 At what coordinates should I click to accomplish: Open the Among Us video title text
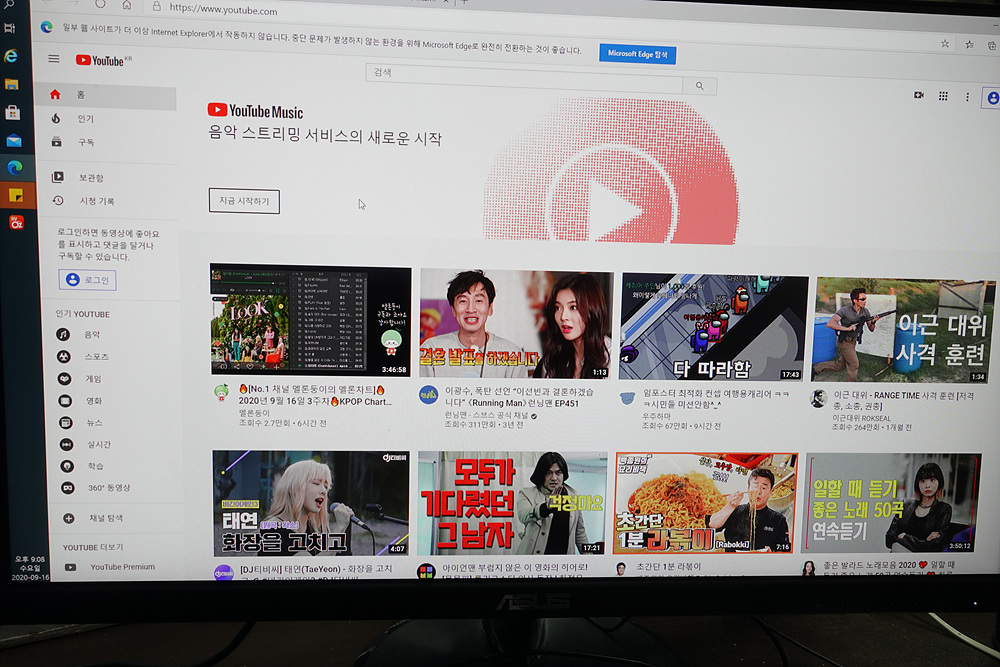(x=714, y=399)
